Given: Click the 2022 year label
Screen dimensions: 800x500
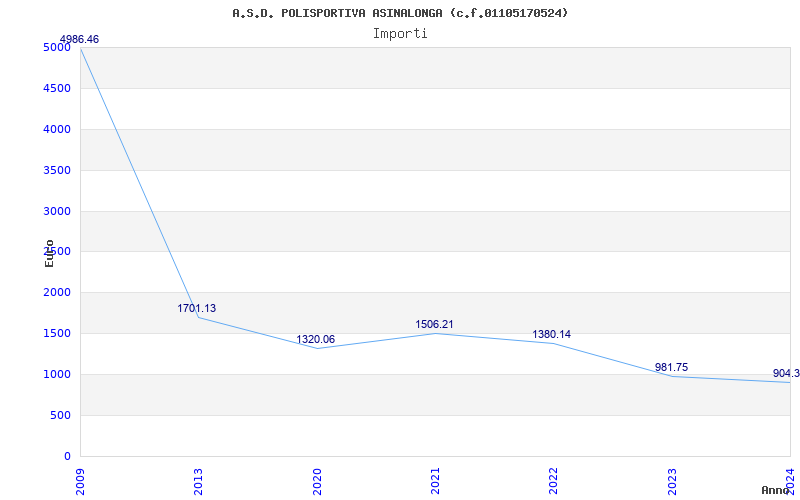Looking at the screenshot, I should [553, 480].
